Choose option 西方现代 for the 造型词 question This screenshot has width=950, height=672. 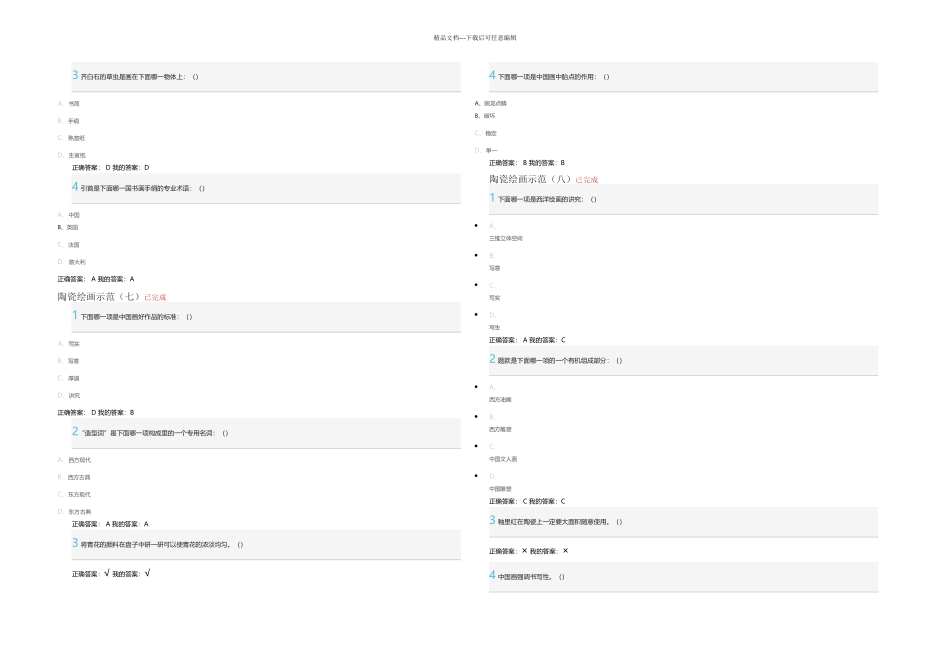(80, 460)
